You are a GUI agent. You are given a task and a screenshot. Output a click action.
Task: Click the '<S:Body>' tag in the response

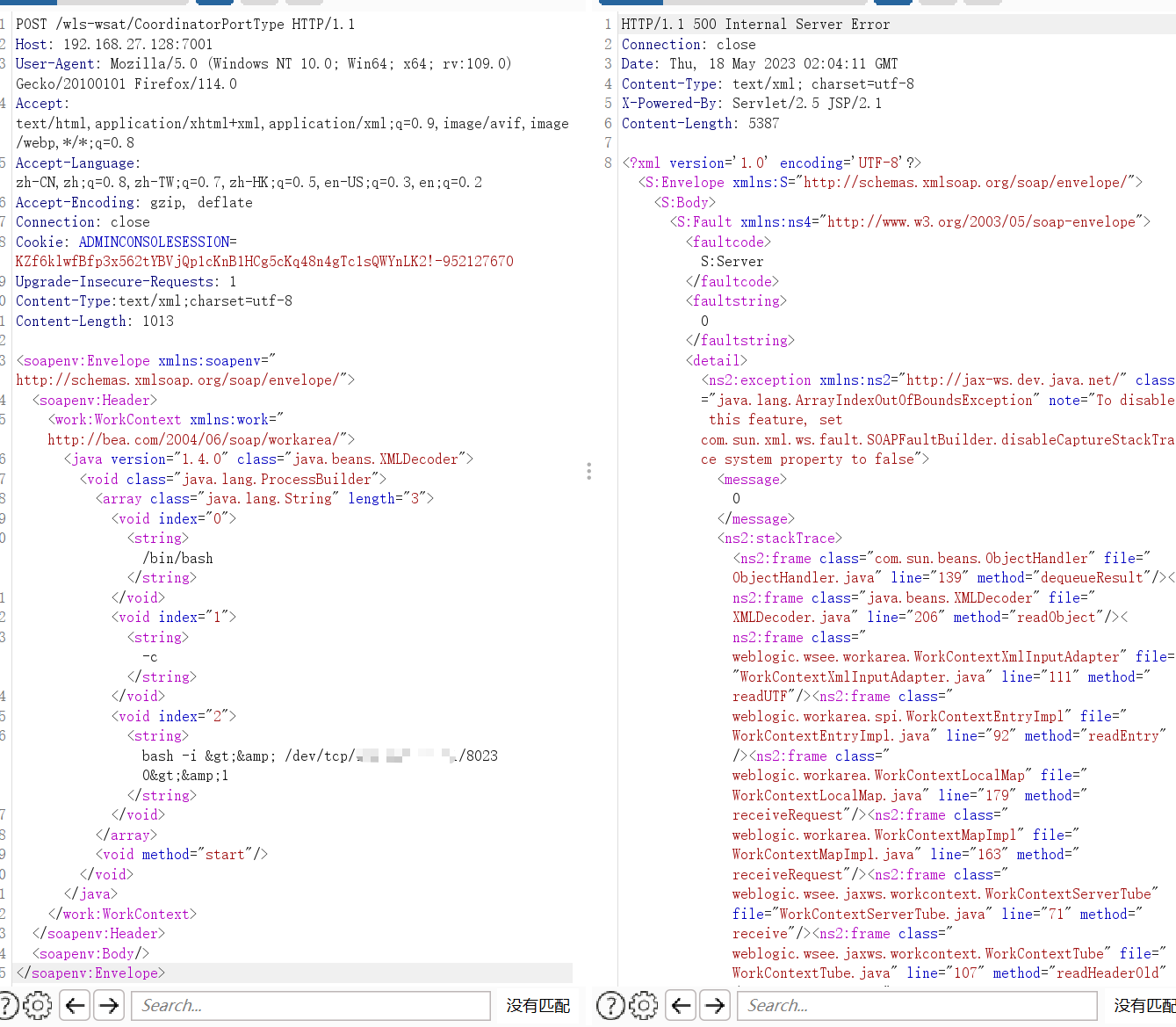(x=684, y=203)
